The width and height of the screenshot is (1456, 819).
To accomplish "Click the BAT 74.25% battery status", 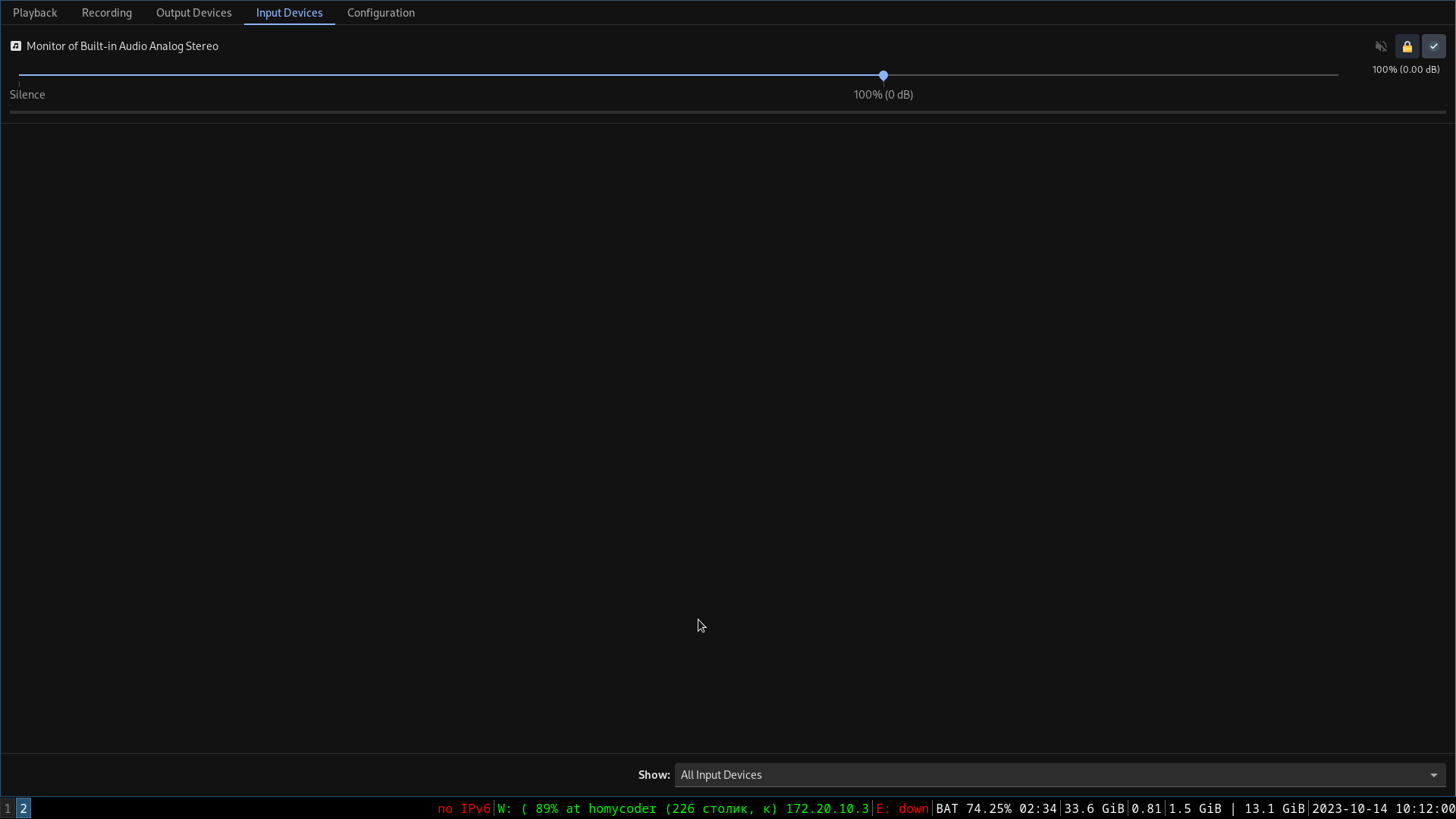I will [996, 808].
